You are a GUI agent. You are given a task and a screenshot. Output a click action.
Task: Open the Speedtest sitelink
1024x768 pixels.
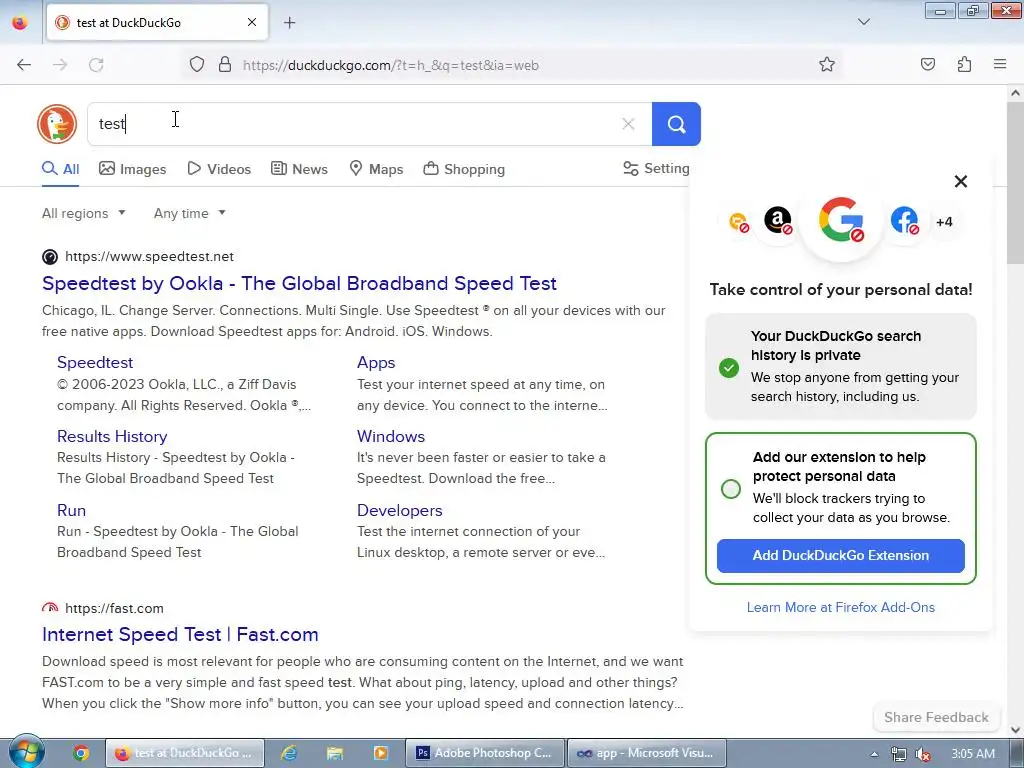click(95, 362)
